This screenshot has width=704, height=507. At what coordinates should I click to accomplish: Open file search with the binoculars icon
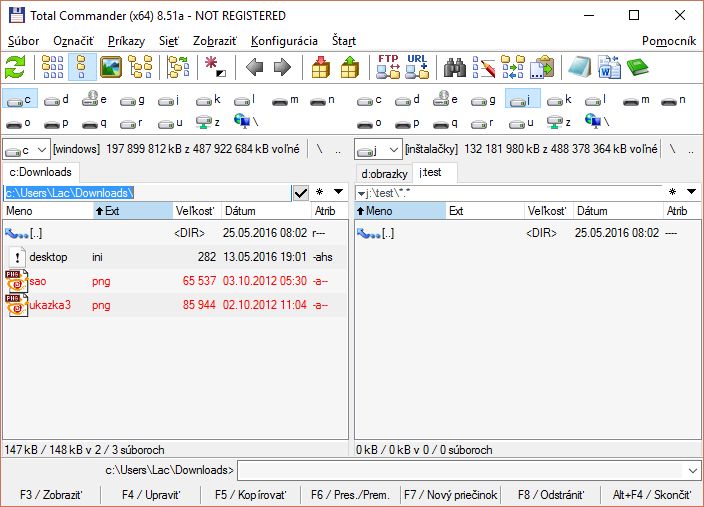pos(455,67)
